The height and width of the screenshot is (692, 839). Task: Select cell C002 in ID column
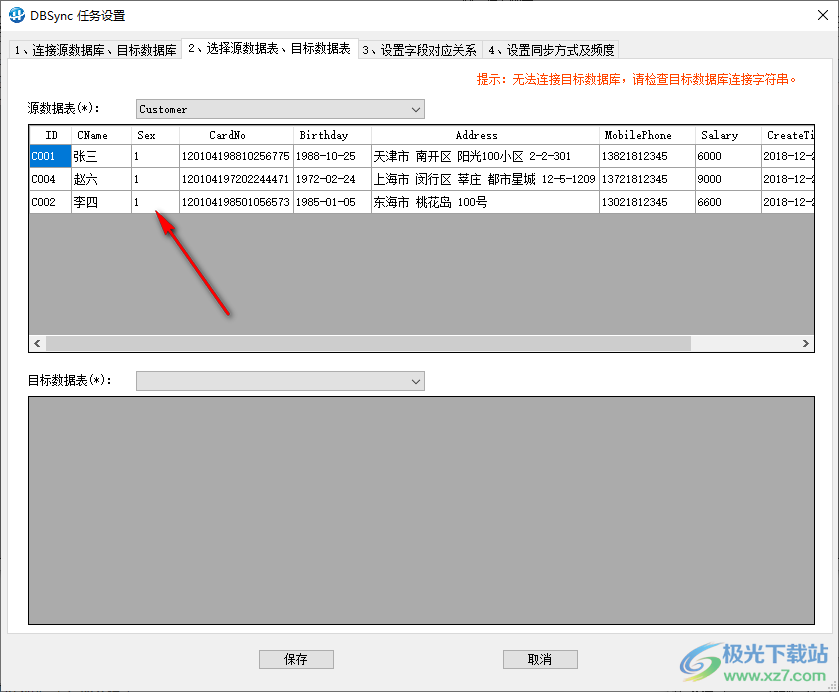[x=51, y=202]
